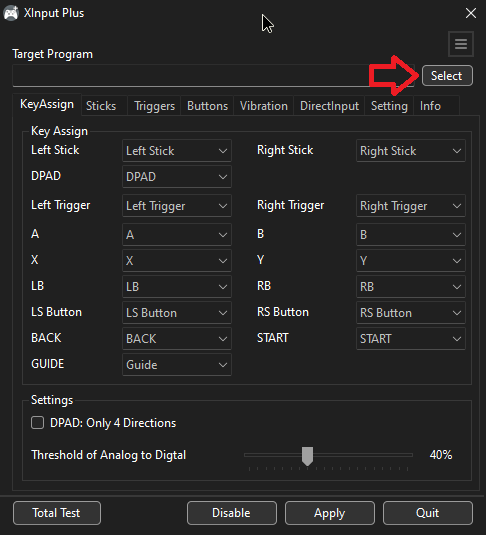Click the Disable button
The height and width of the screenshot is (535, 486).
(x=231, y=513)
